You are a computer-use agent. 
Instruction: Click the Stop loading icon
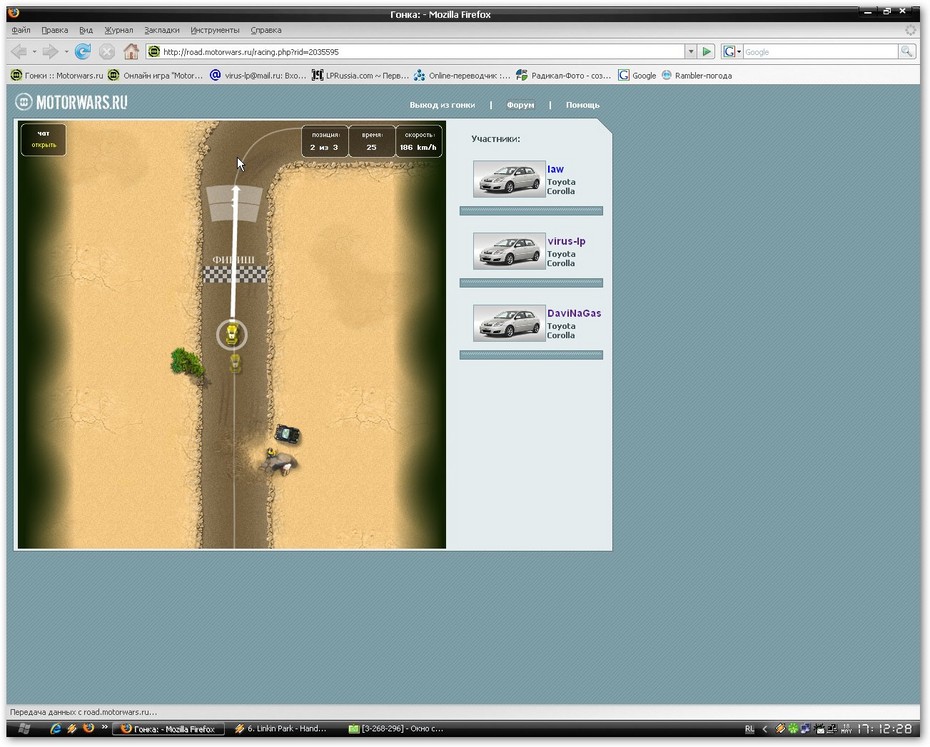[x=107, y=52]
